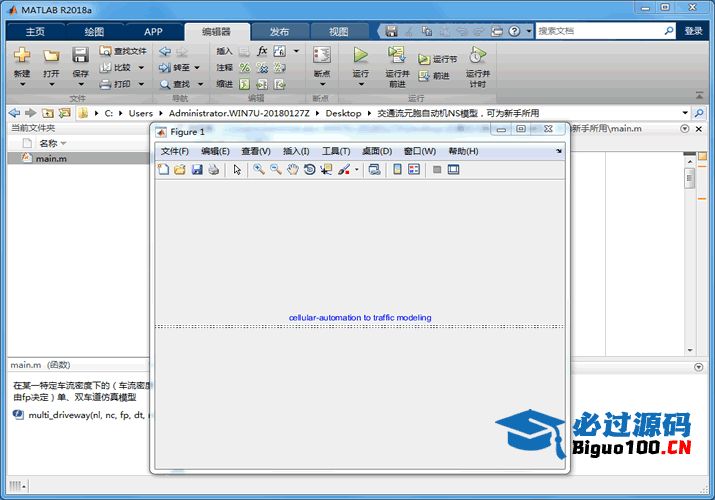Click New Figure icon in Figure toolbar
The width and height of the screenshot is (715, 500).
163,170
